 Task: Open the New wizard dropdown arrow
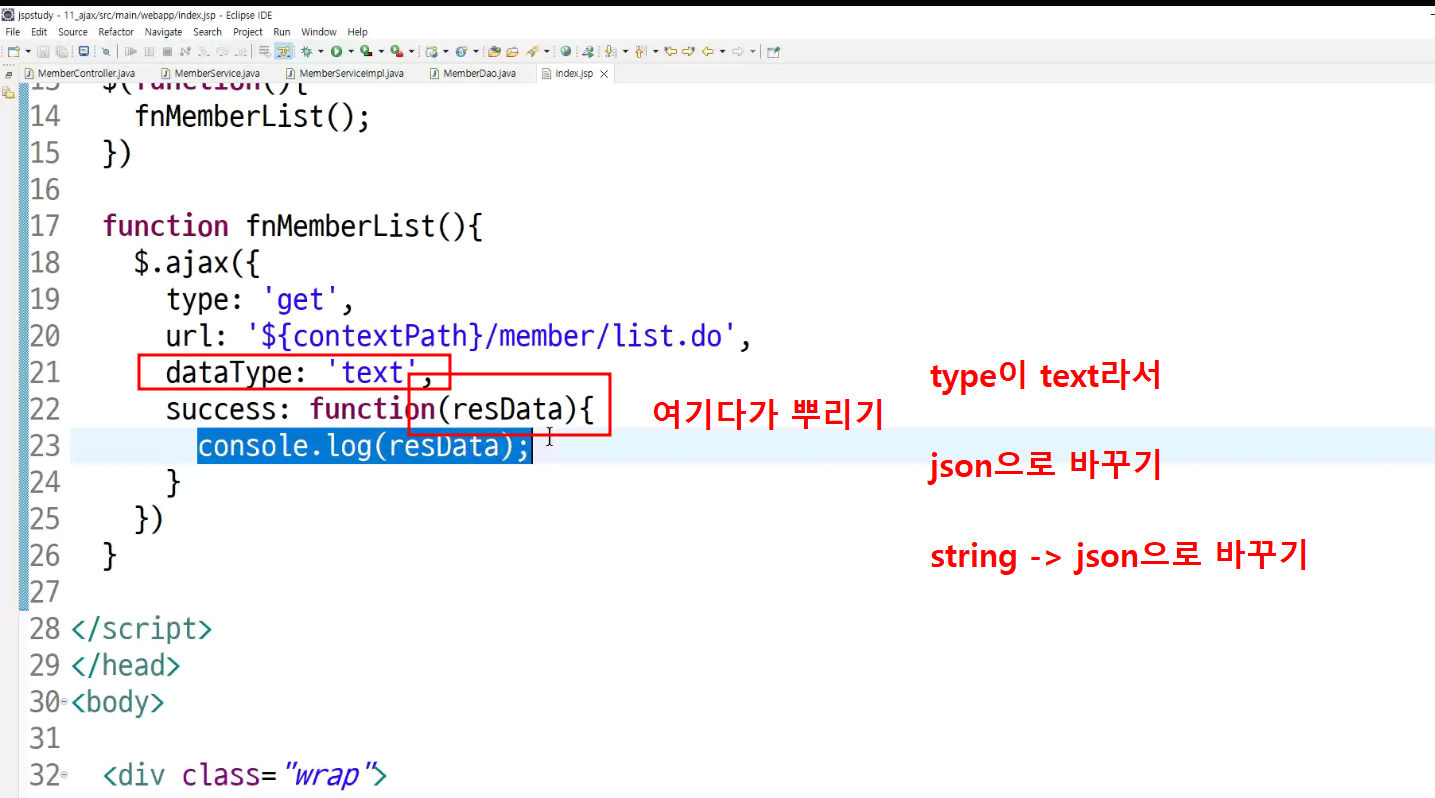pyautogui.click(x=28, y=52)
